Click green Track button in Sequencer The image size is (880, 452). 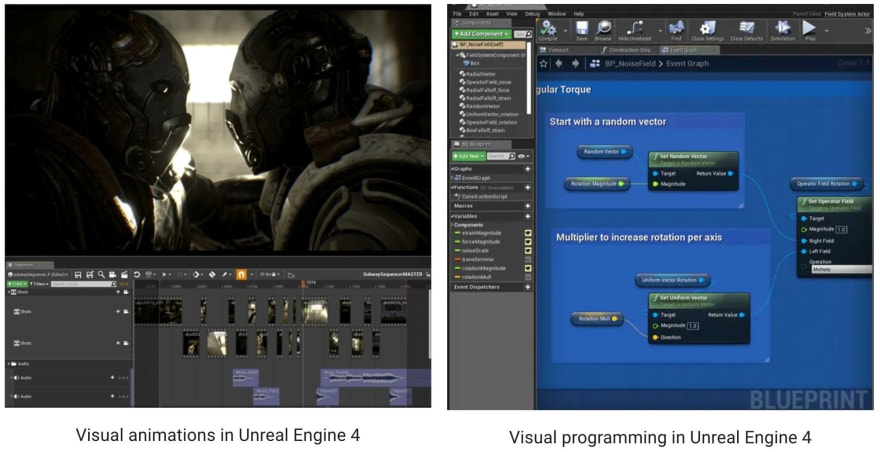(x=17, y=284)
